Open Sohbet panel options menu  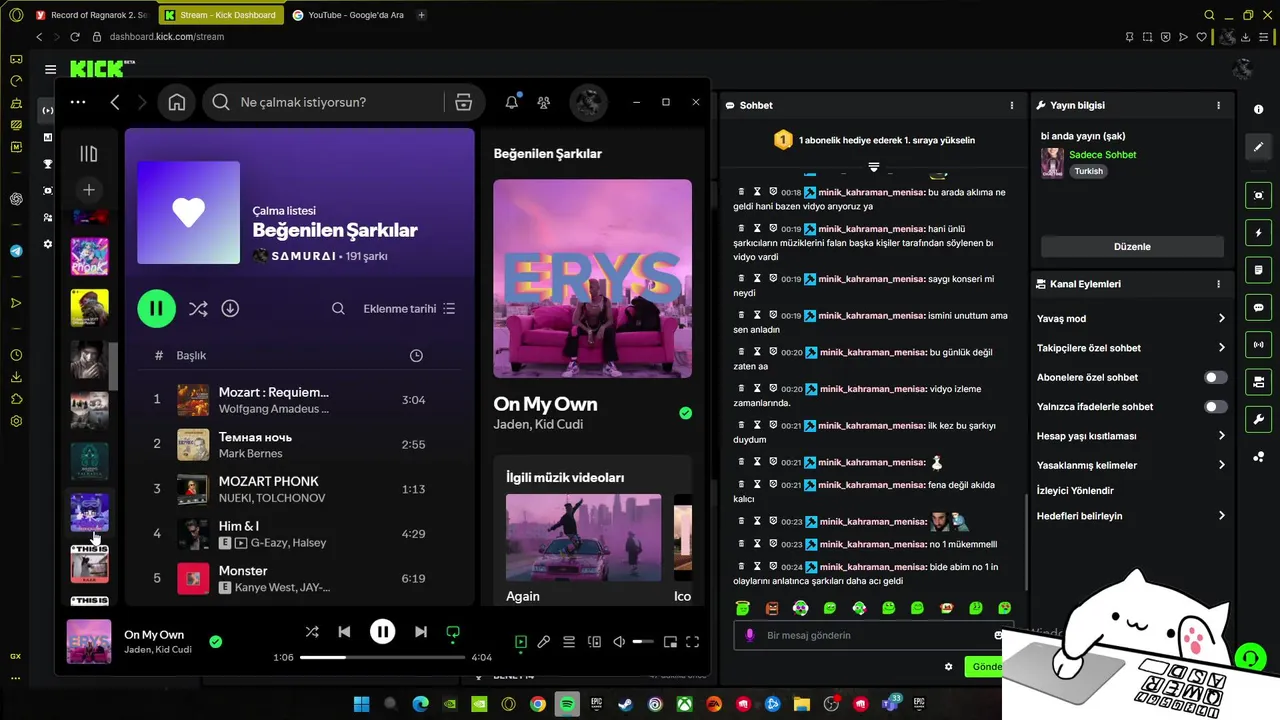[x=1012, y=105]
